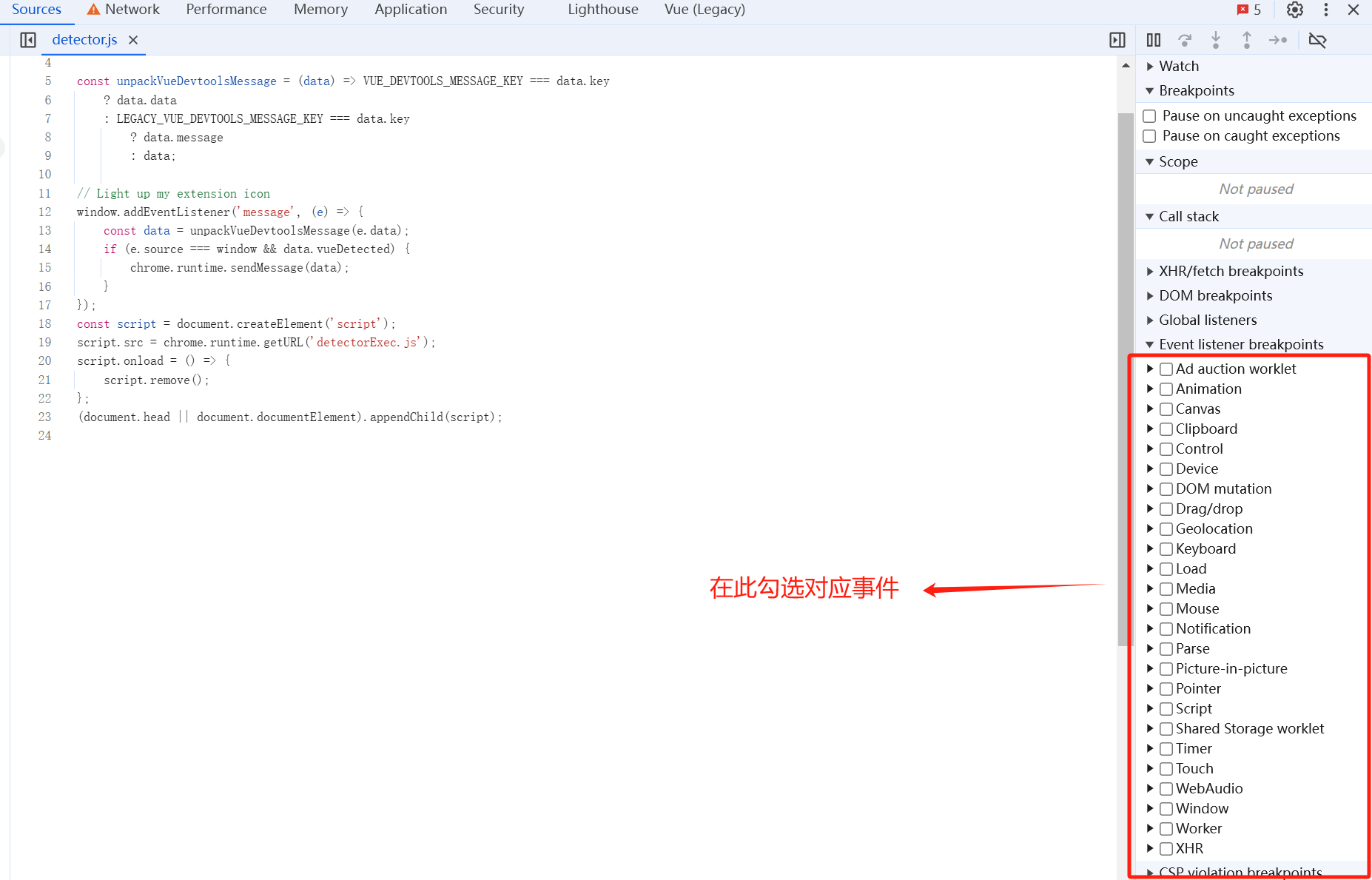The height and width of the screenshot is (880, 1372).
Task: Check the Notification event checkbox
Action: (1166, 629)
